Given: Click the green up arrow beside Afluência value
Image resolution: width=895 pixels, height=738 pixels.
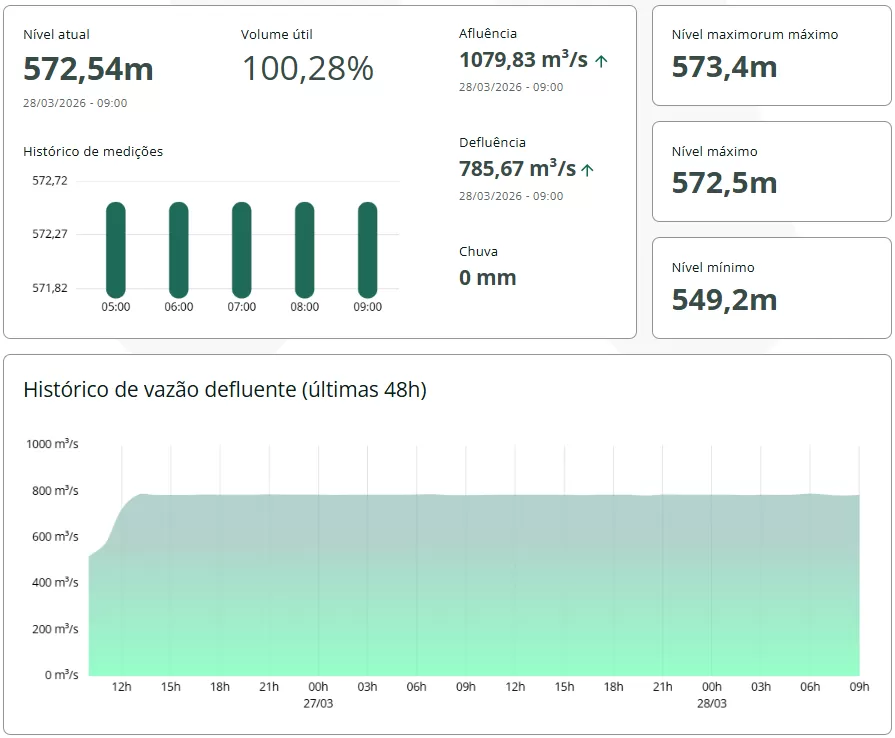Looking at the screenshot, I should (x=601, y=61).
